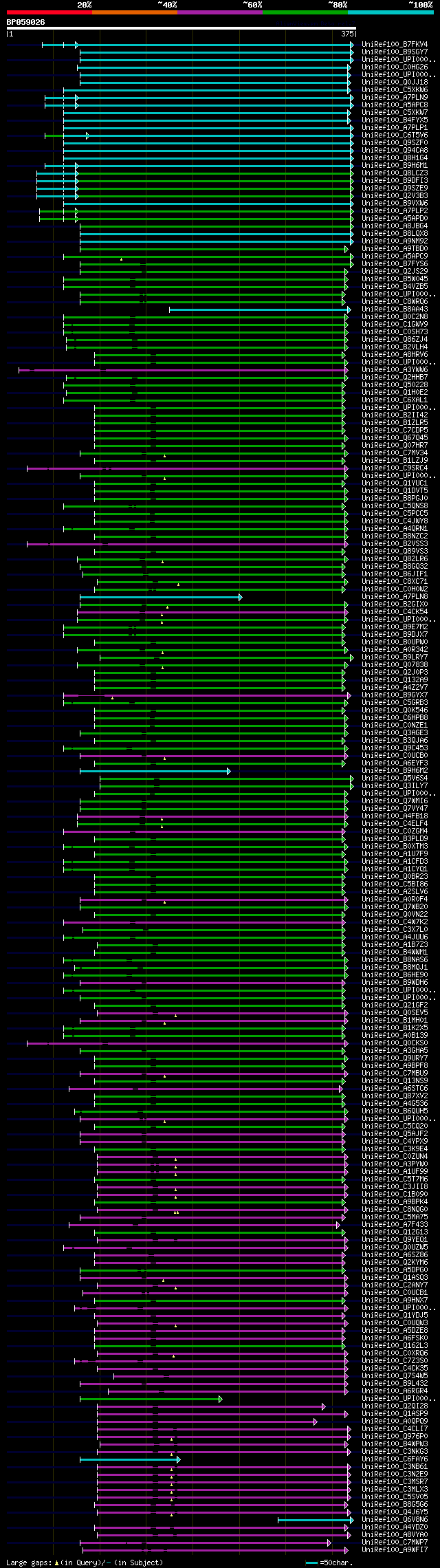The height and width of the screenshot is (1568, 440).
Task: Select the UniRef100_A9TBD0 label
Action: pyautogui.click(x=395, y=249)
